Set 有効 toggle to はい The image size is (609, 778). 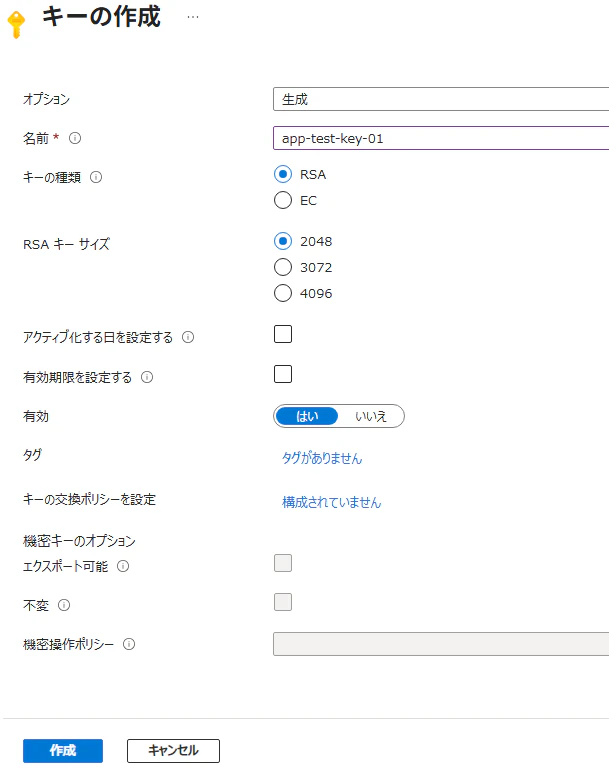[x=307, y=416]
